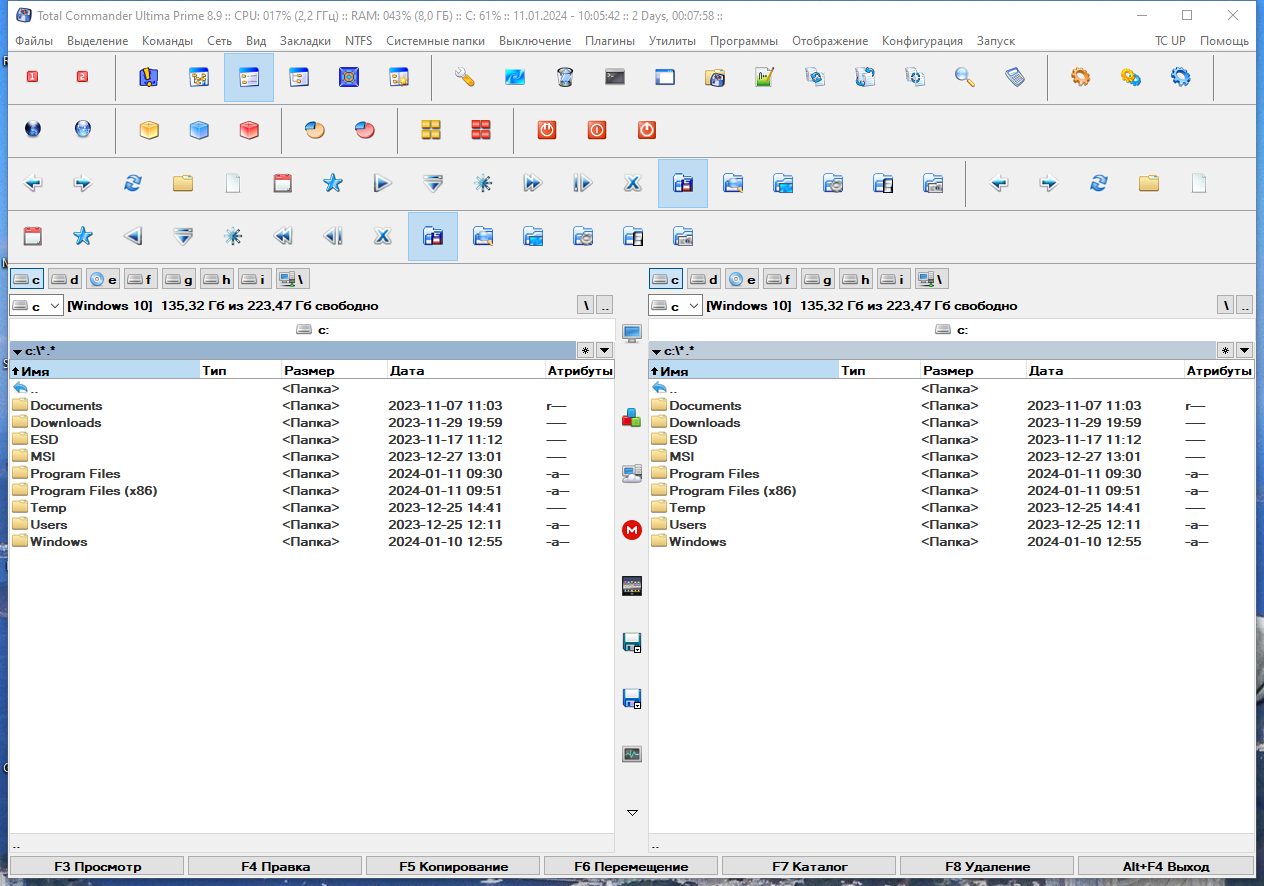
Task: Go to root with left panel backslash button
Action: 586,305
